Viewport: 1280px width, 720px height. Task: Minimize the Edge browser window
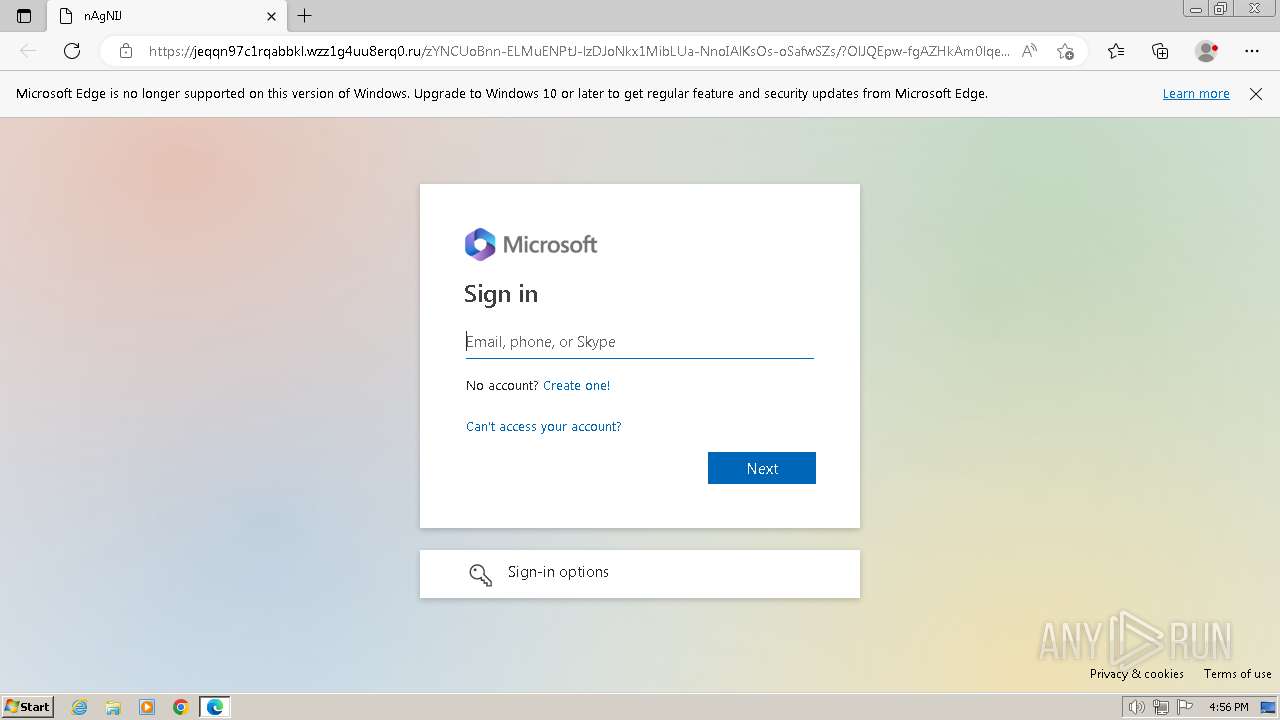point(1195,9)
